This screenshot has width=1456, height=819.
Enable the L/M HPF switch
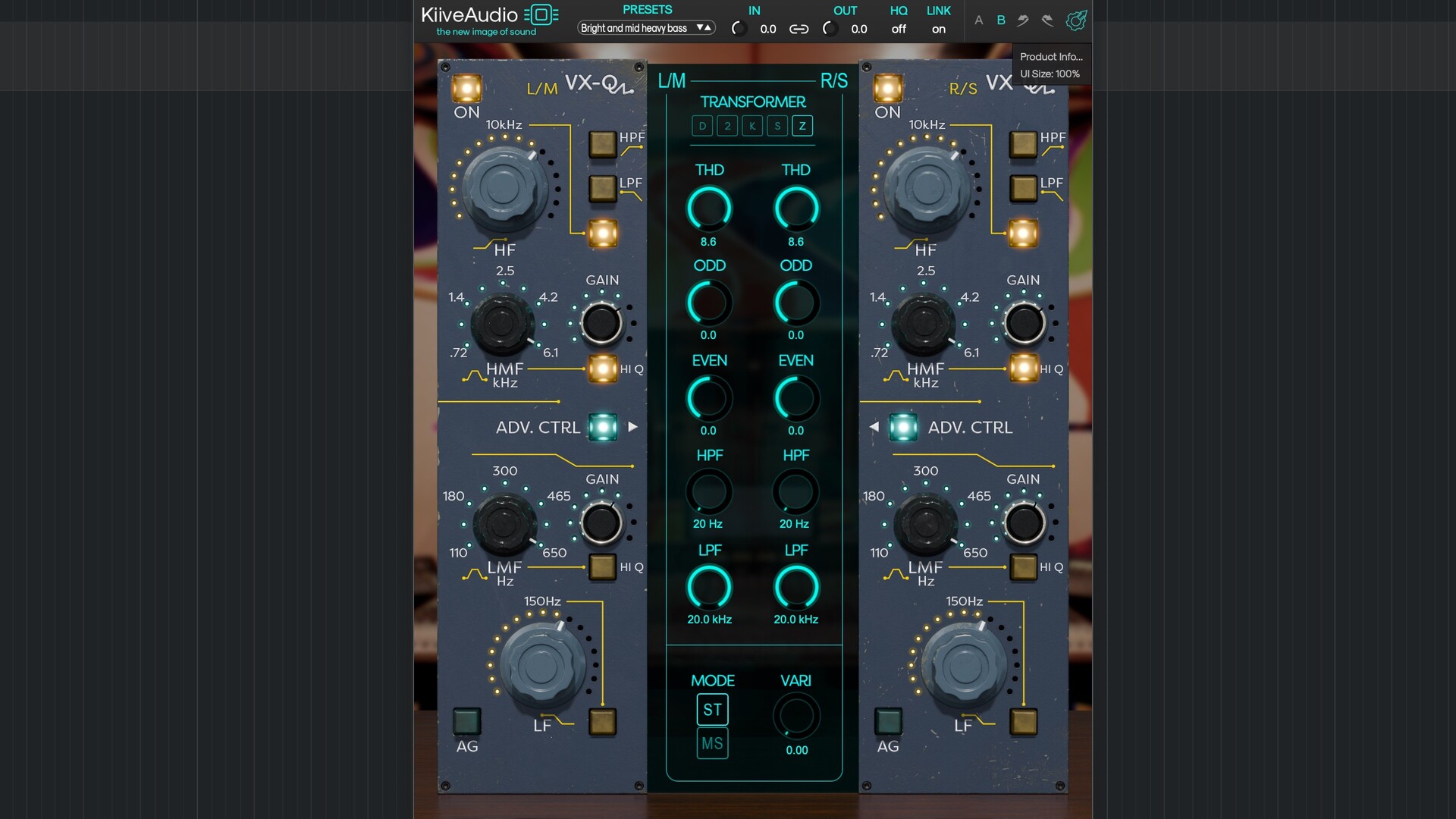(x=603, y=143)
